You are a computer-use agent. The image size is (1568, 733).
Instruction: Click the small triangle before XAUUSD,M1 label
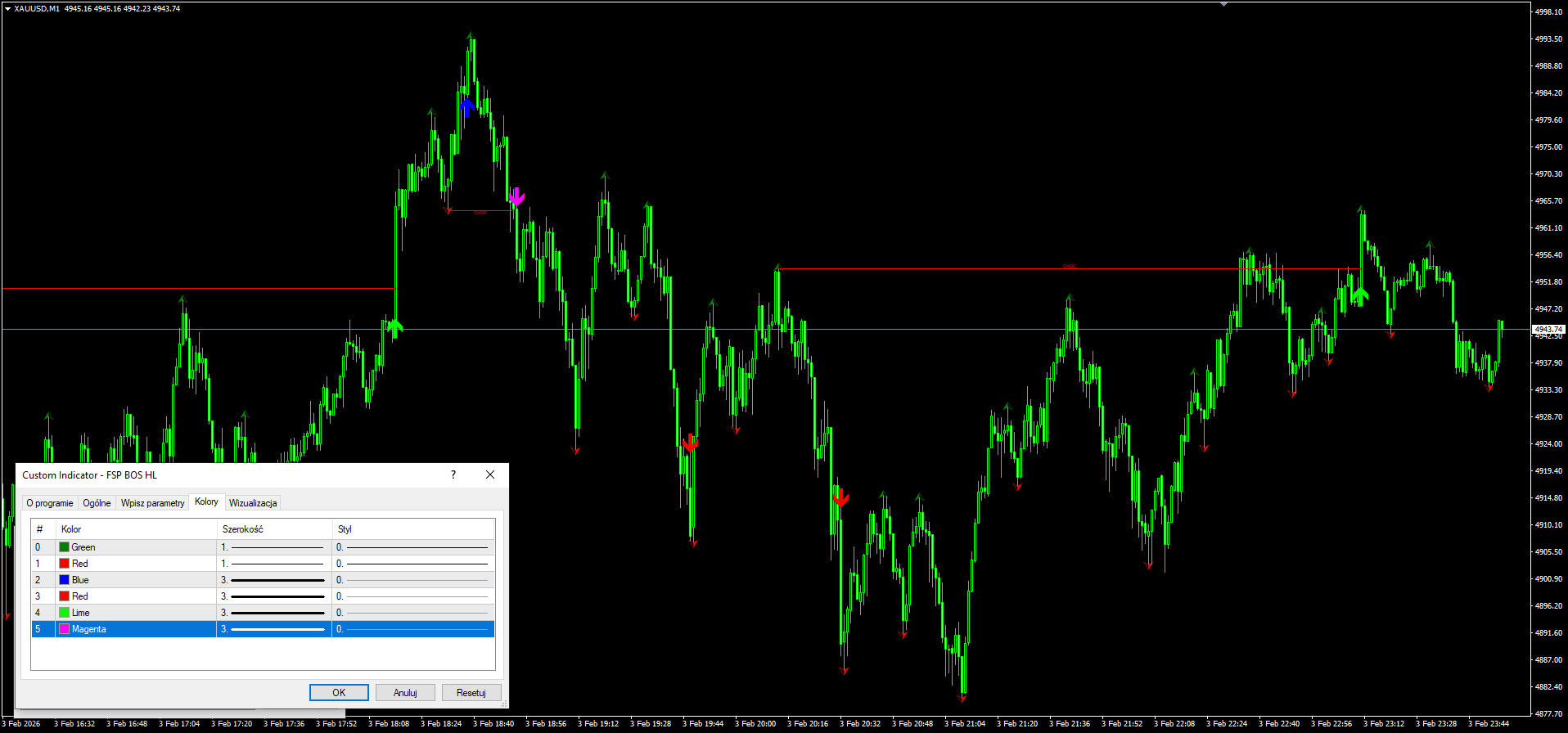(7, 9)
